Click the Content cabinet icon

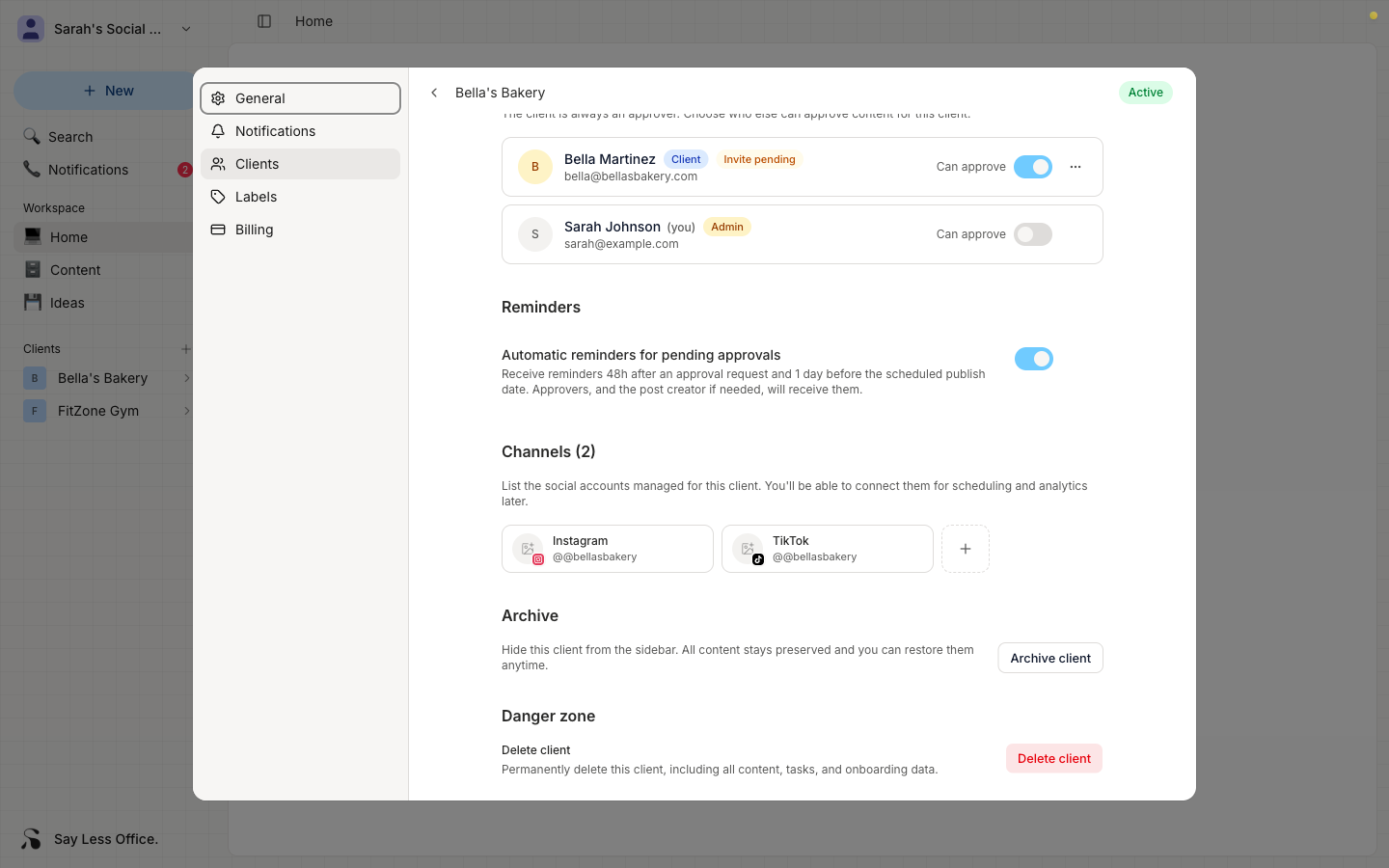pyautogui.click(x=33, y=270)
